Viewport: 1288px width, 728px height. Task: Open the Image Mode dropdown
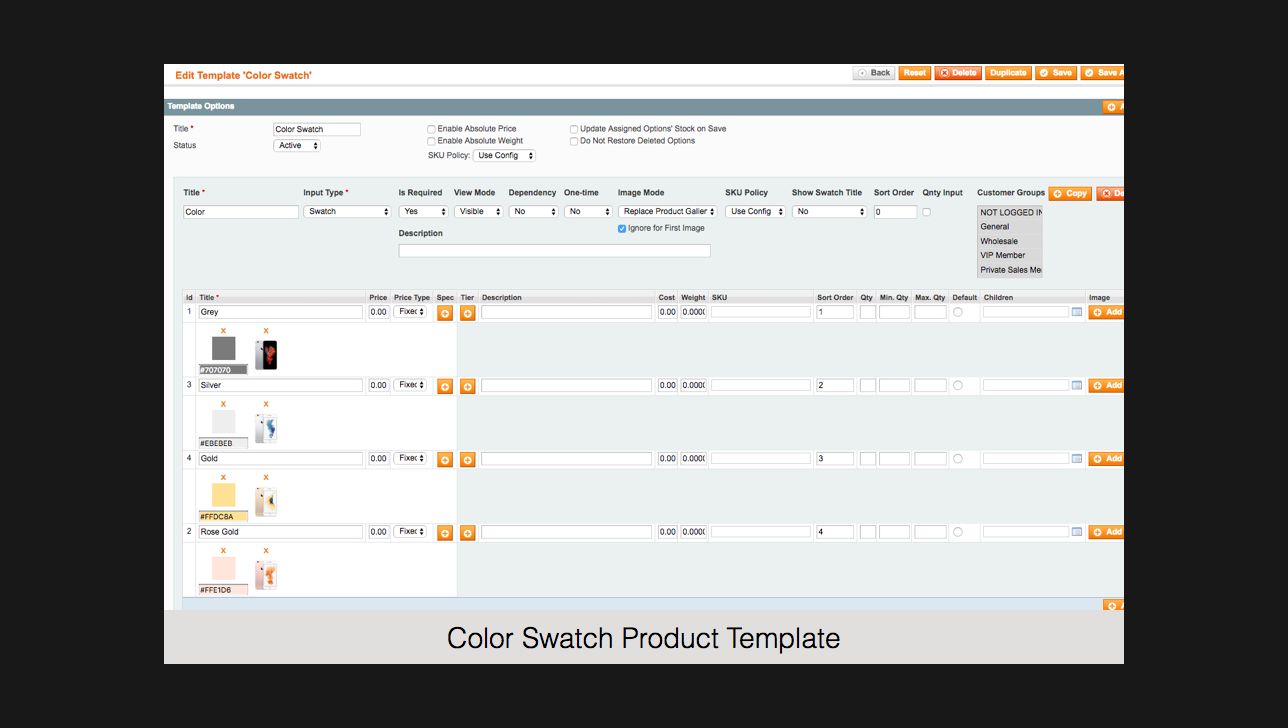point(667,212)
